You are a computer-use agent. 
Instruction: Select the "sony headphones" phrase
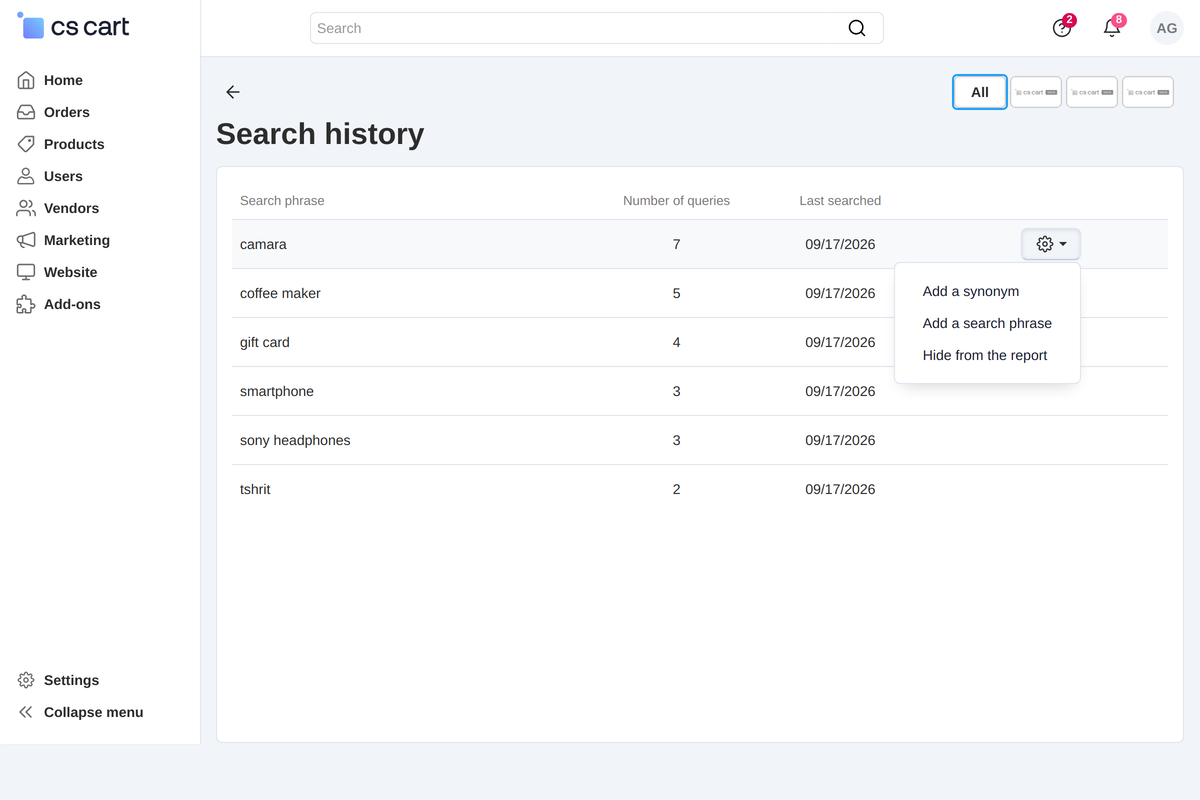[x=295, y=440]
